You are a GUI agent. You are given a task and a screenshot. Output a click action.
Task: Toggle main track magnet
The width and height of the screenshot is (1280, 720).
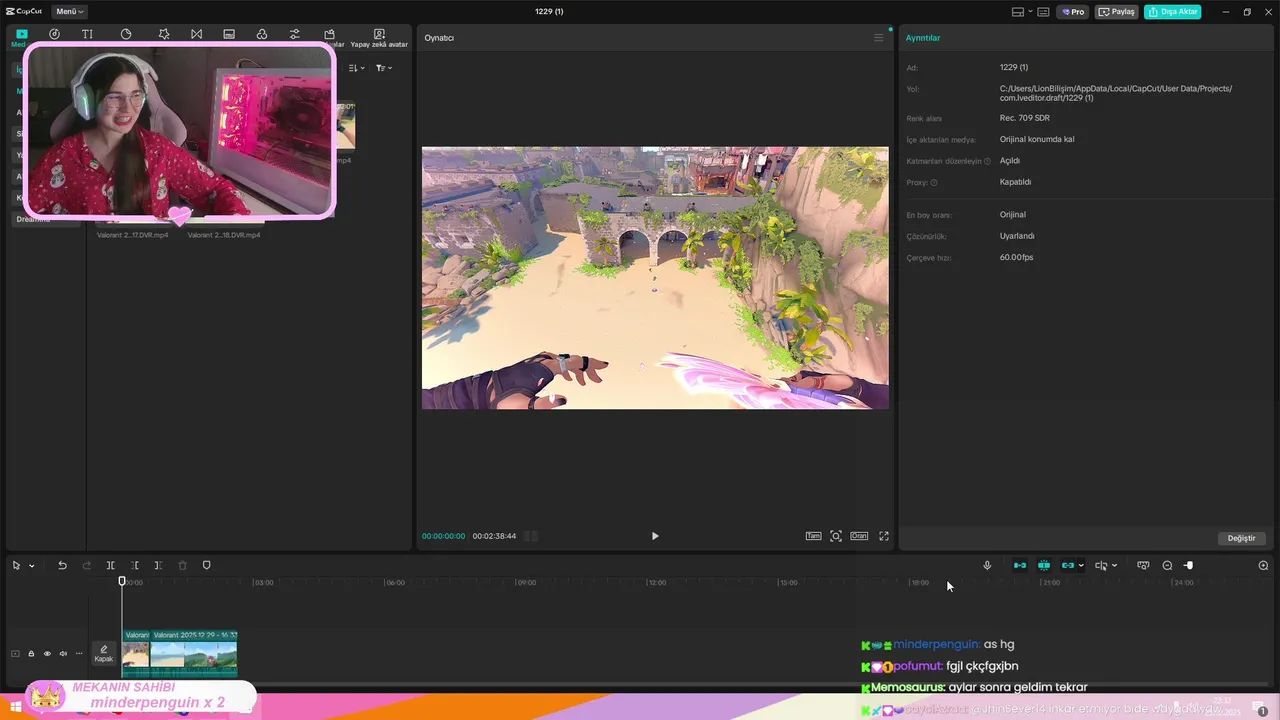point(1020,565)
